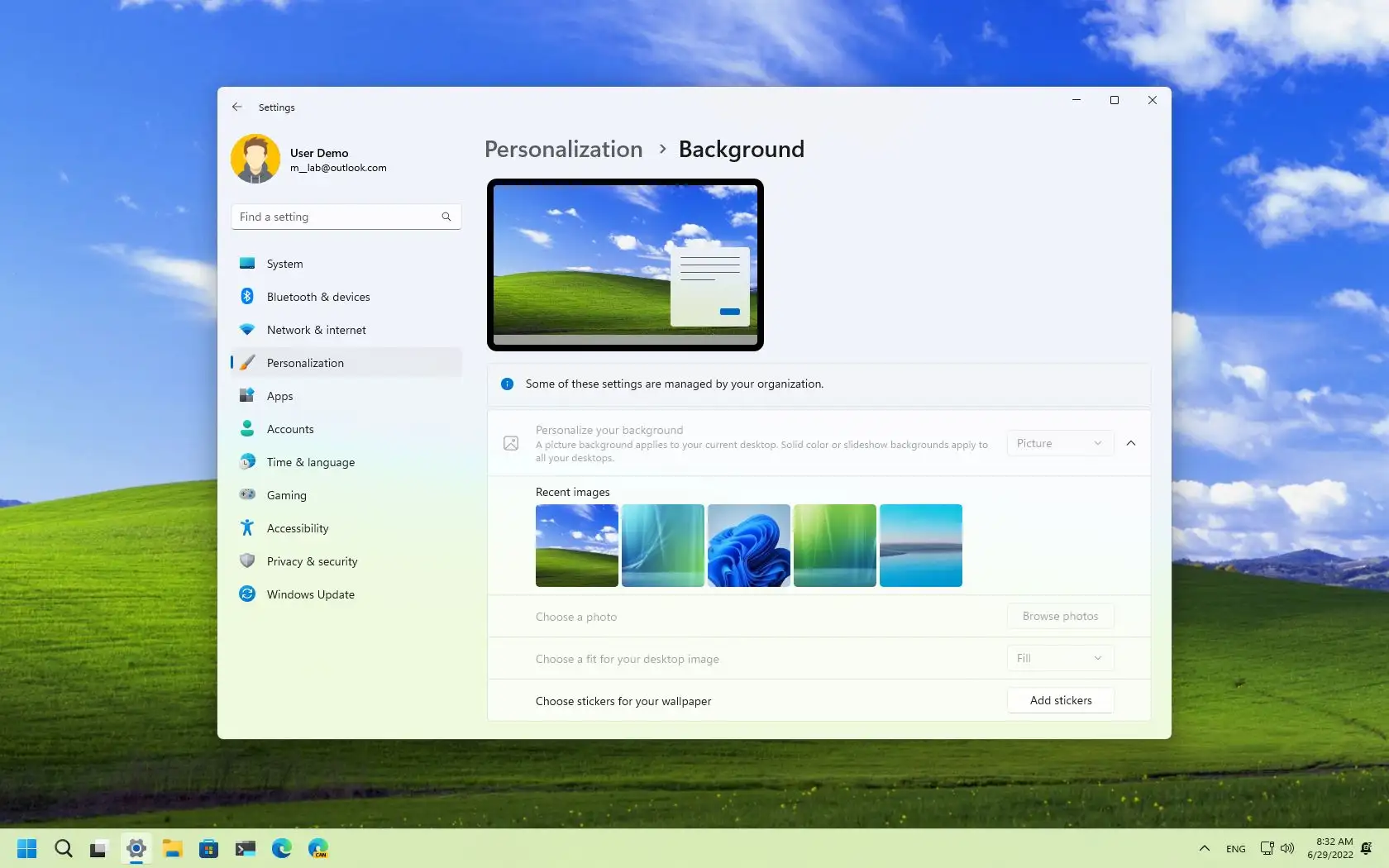This screenshot has width=1389, height=868.
Task: Select the Bluetooth & devices settings icon
Action: pos(247,296)
